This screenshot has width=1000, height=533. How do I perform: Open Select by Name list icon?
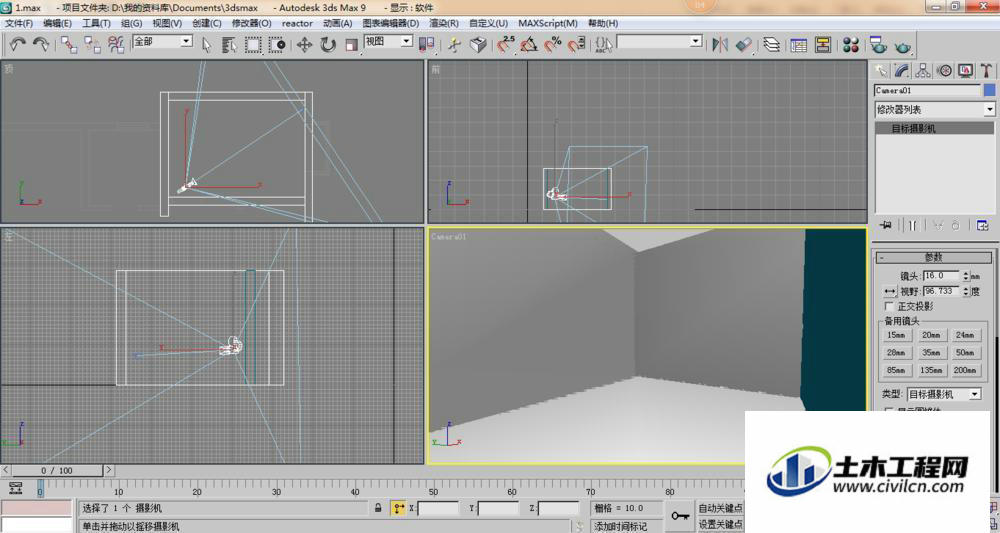tap(229, 45)
